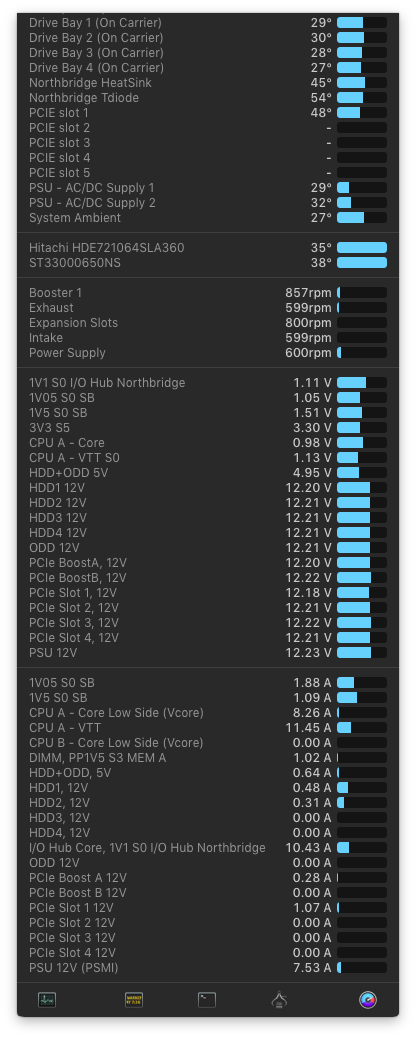Click the CPU A - VTT current row

(208, 728)
